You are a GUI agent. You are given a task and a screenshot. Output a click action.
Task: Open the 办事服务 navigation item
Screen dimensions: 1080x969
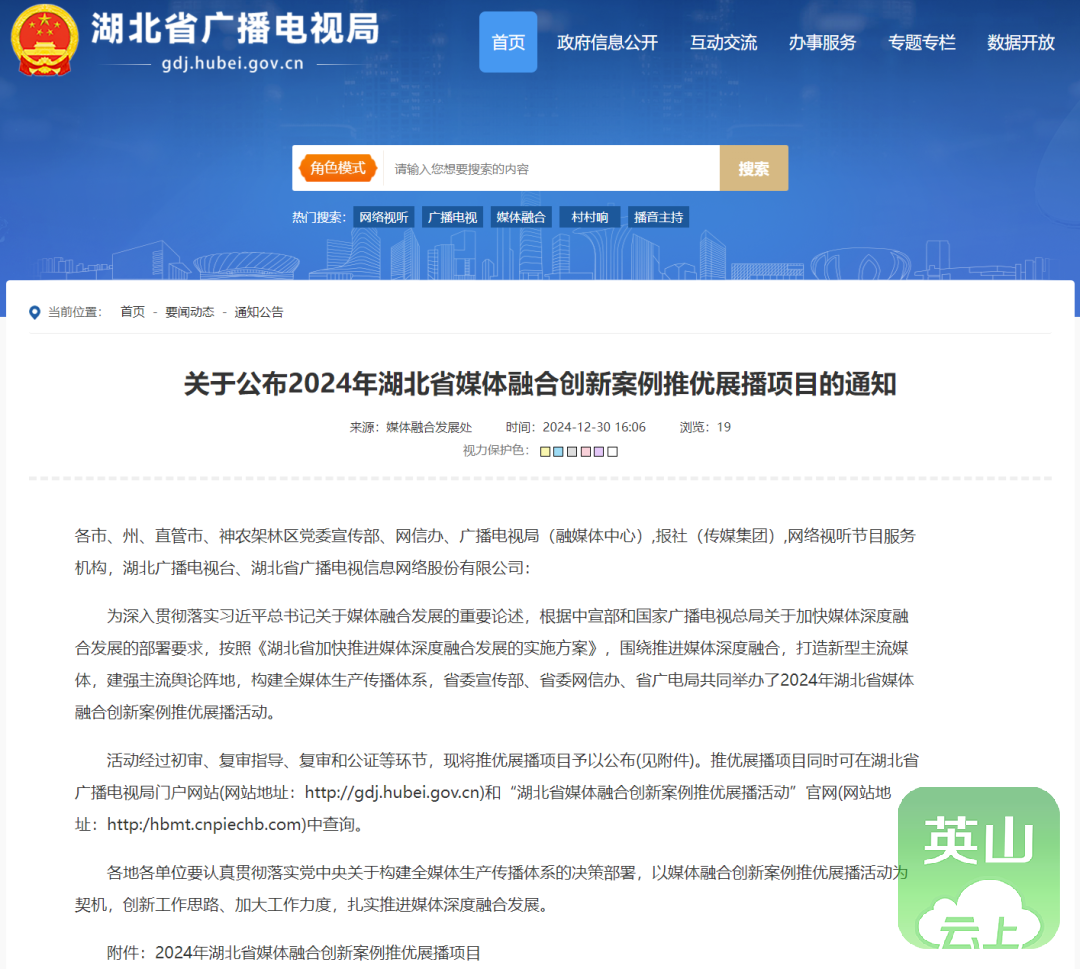click(x=822, y=42)
